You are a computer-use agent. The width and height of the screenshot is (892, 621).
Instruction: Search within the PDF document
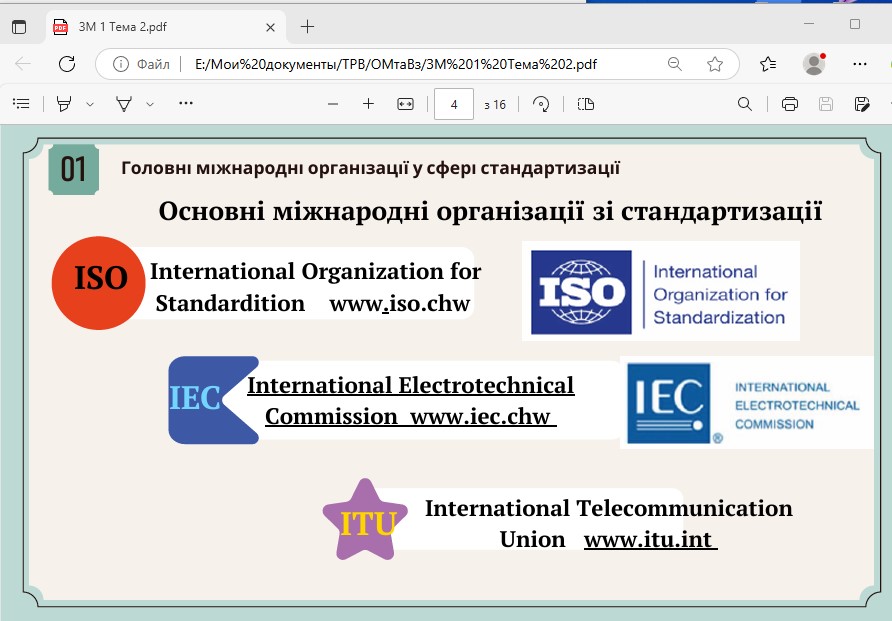[x=745, y=104]
